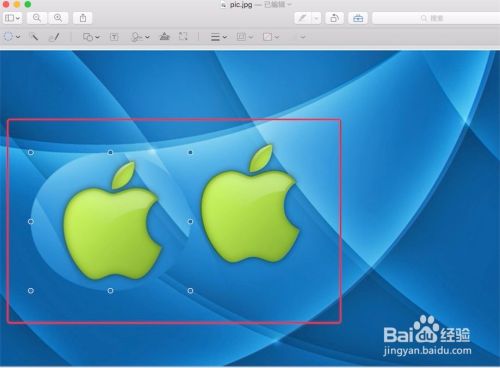This screenshot has width=500, height=368.
Task: Select the Sketch pen tool
Action: 54,37
